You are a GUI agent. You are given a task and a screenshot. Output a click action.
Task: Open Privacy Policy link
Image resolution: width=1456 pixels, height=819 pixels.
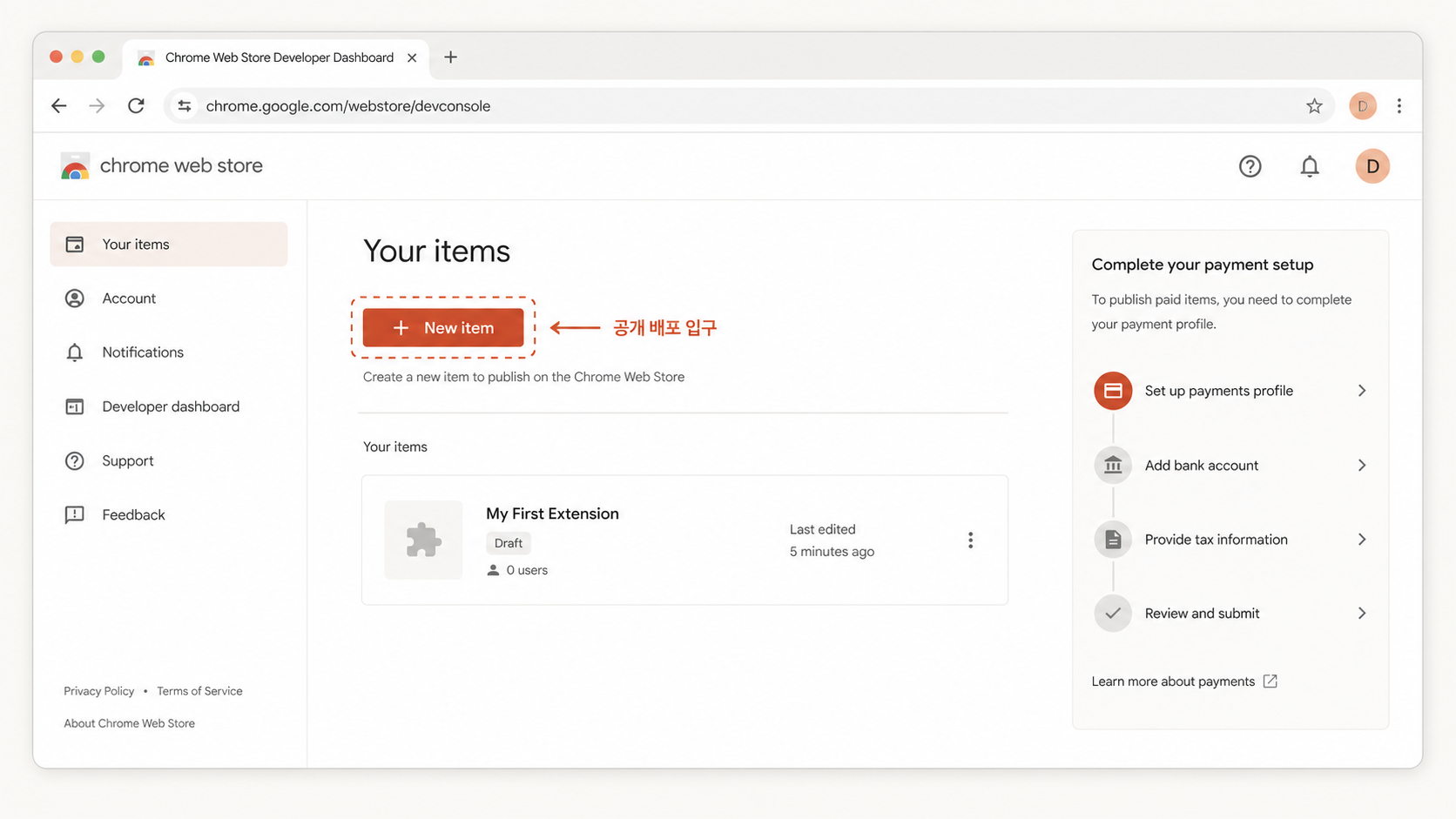pyautogui.click(x=99, y=691)
